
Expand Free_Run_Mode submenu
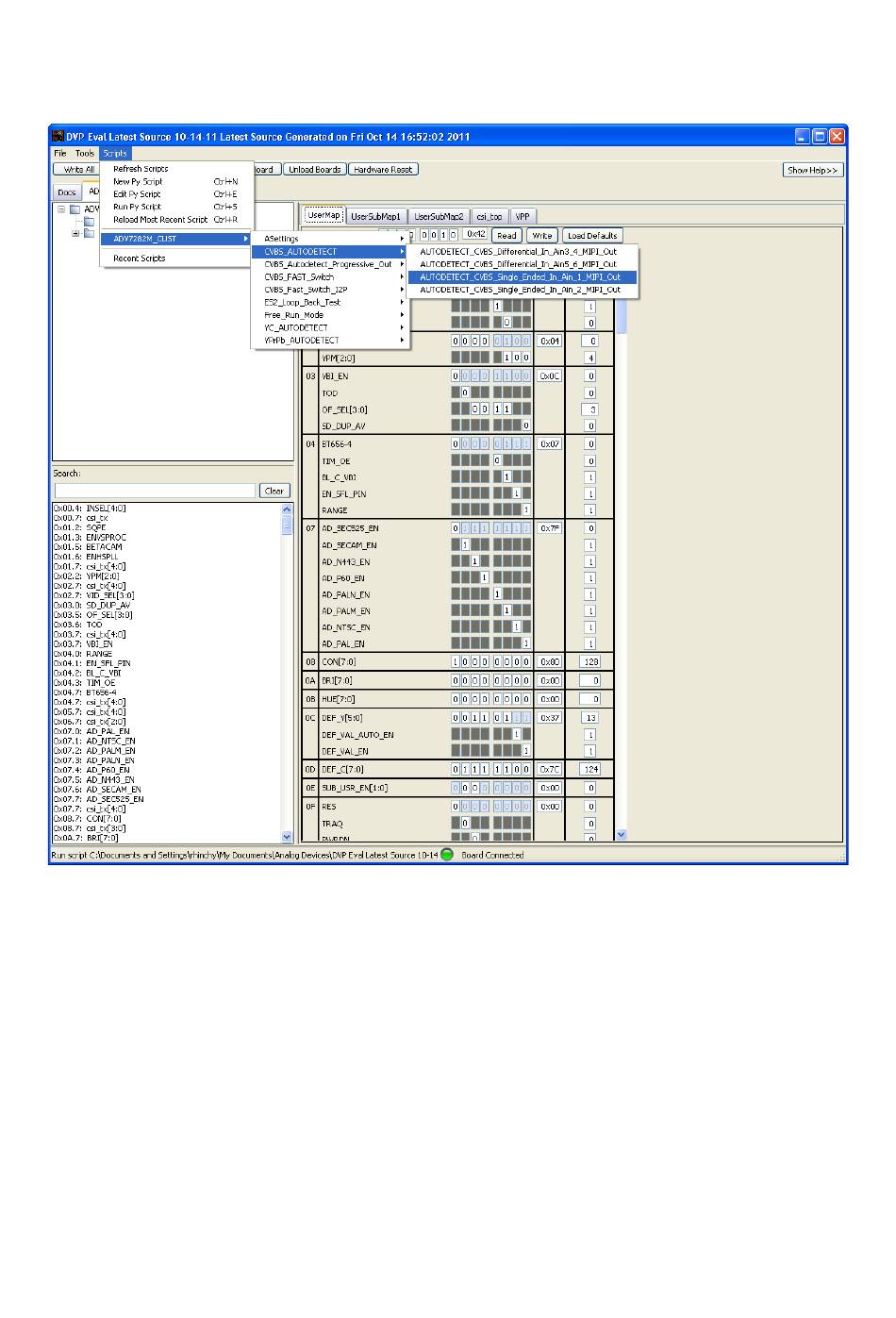(x=330, y=315)
